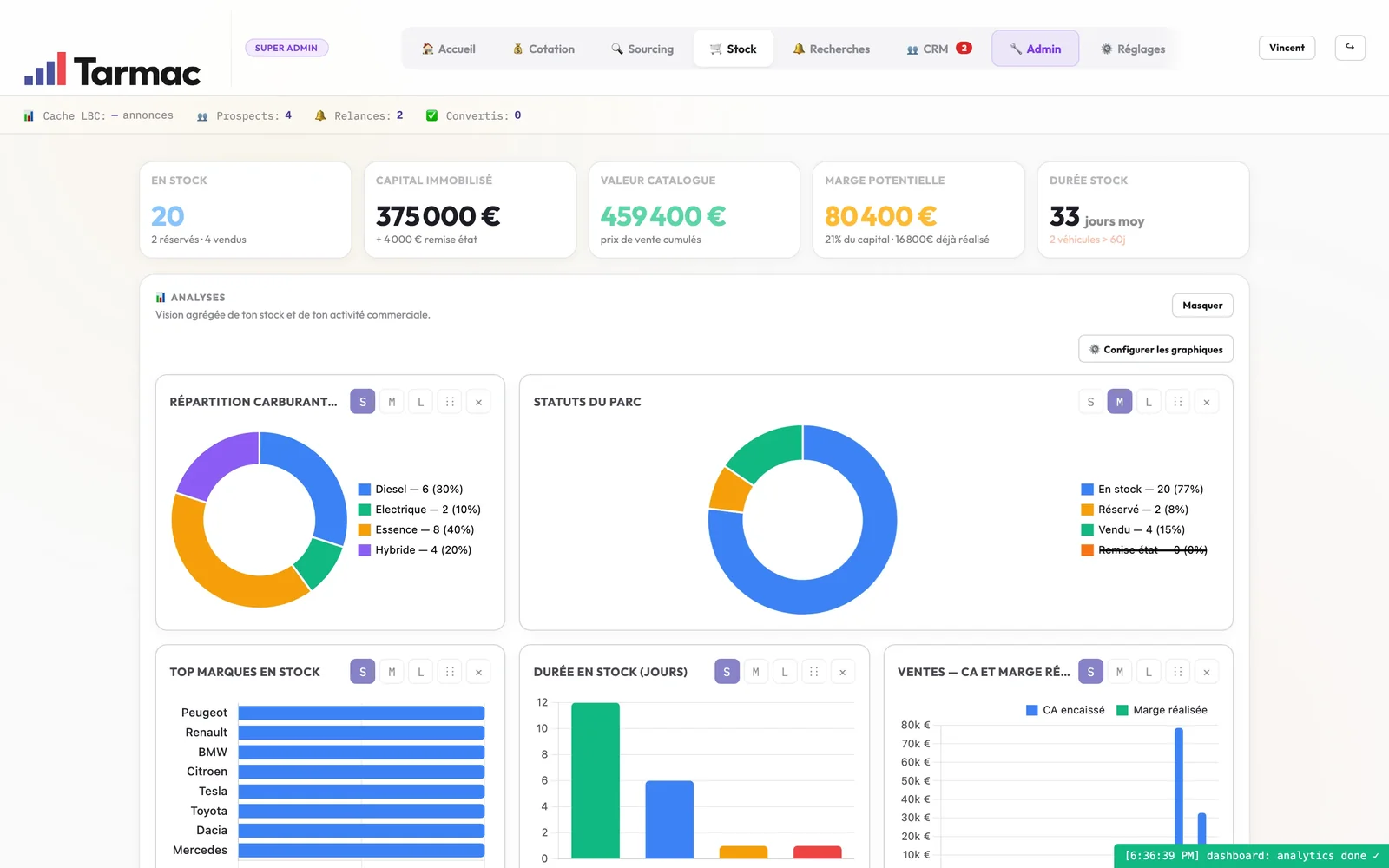Set Ventes CA et Marge chart to size S

pos(1090,672)
